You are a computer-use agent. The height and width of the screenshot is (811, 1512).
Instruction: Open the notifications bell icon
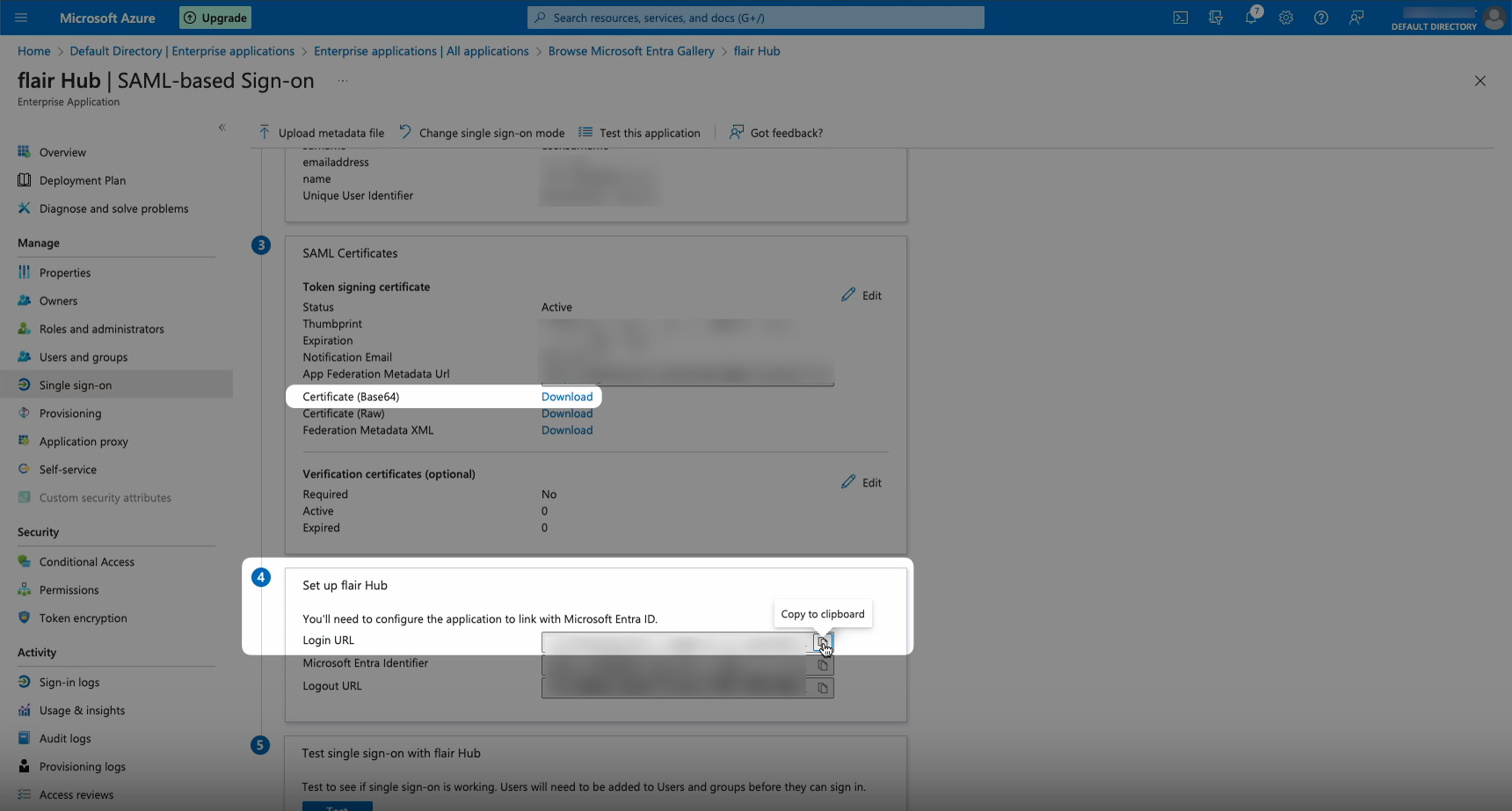[x=1251, y=18]
